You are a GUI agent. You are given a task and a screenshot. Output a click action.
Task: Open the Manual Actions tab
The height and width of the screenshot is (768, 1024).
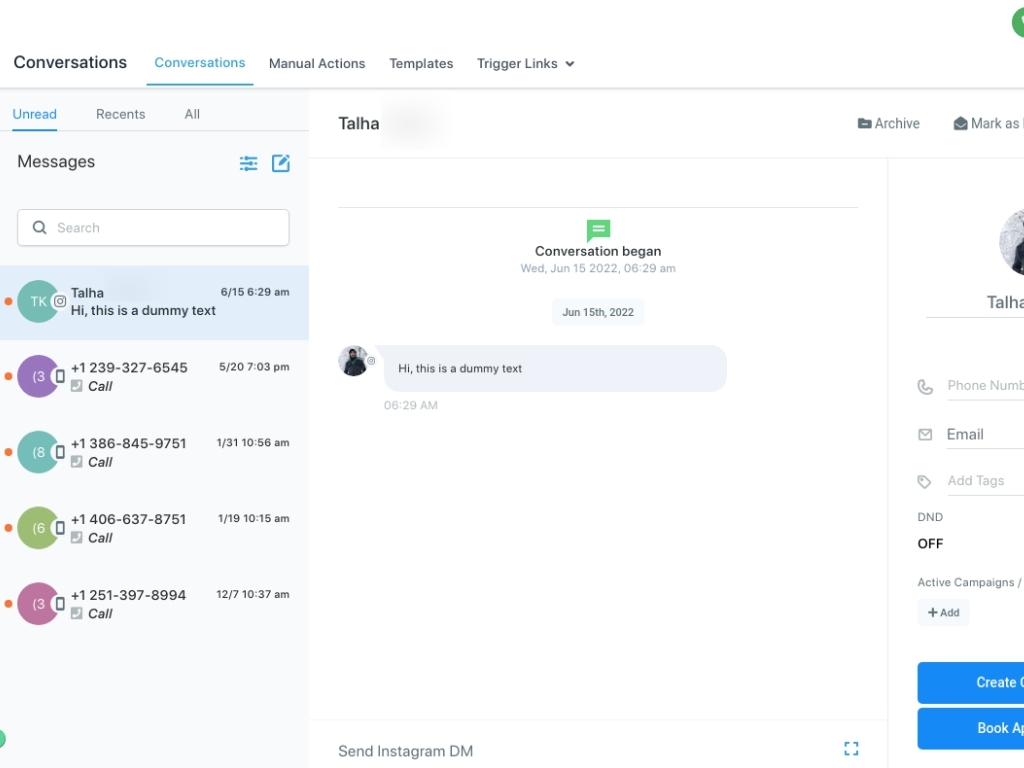(317, 63)
